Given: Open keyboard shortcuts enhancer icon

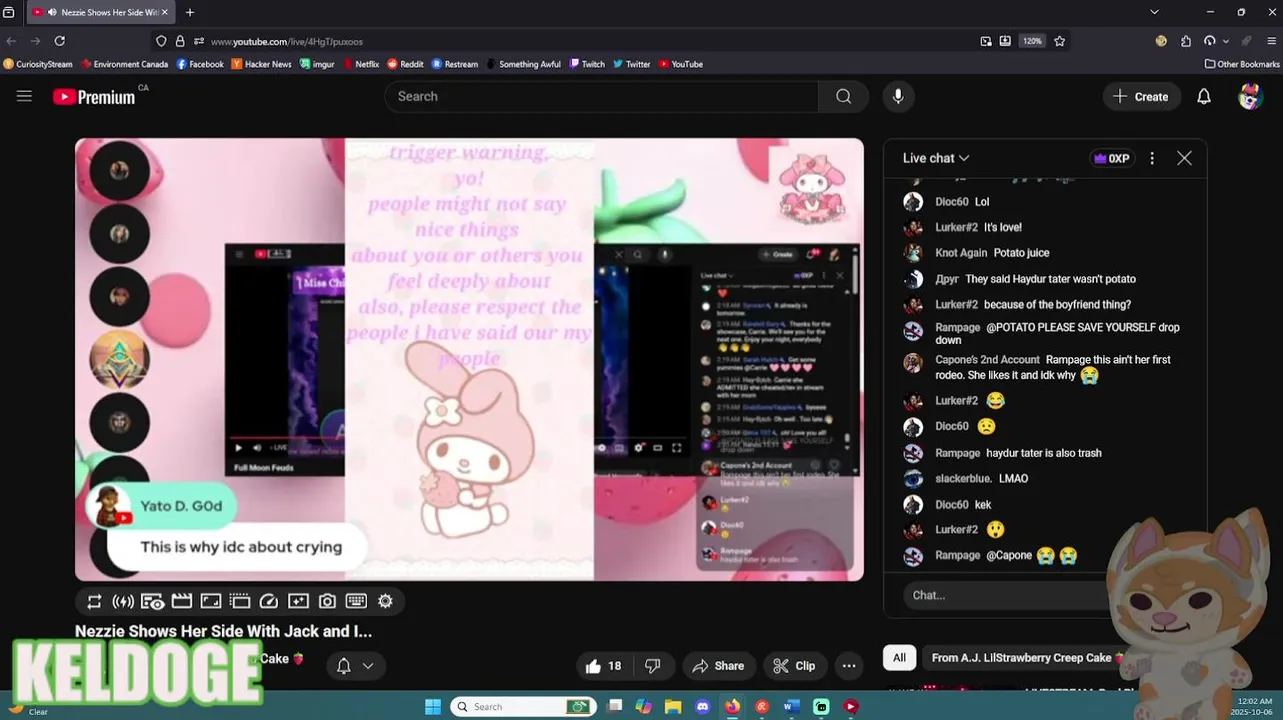Looking at the screenshot, I should tap(356, 601).
